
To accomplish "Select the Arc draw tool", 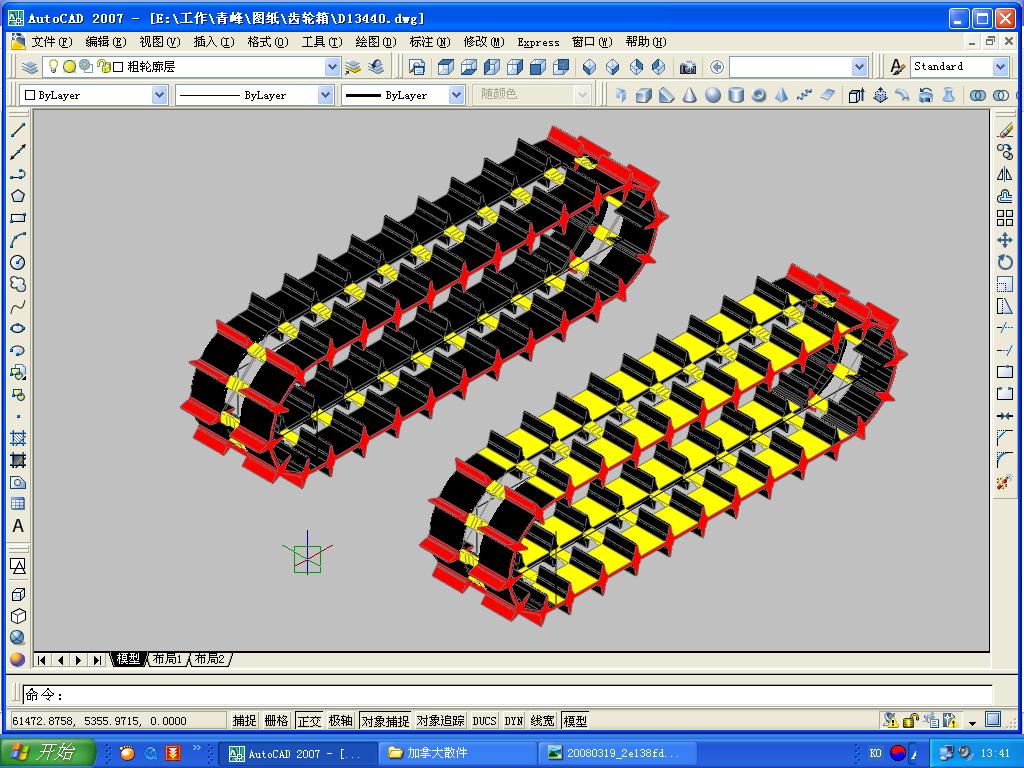I will (18, 240).
